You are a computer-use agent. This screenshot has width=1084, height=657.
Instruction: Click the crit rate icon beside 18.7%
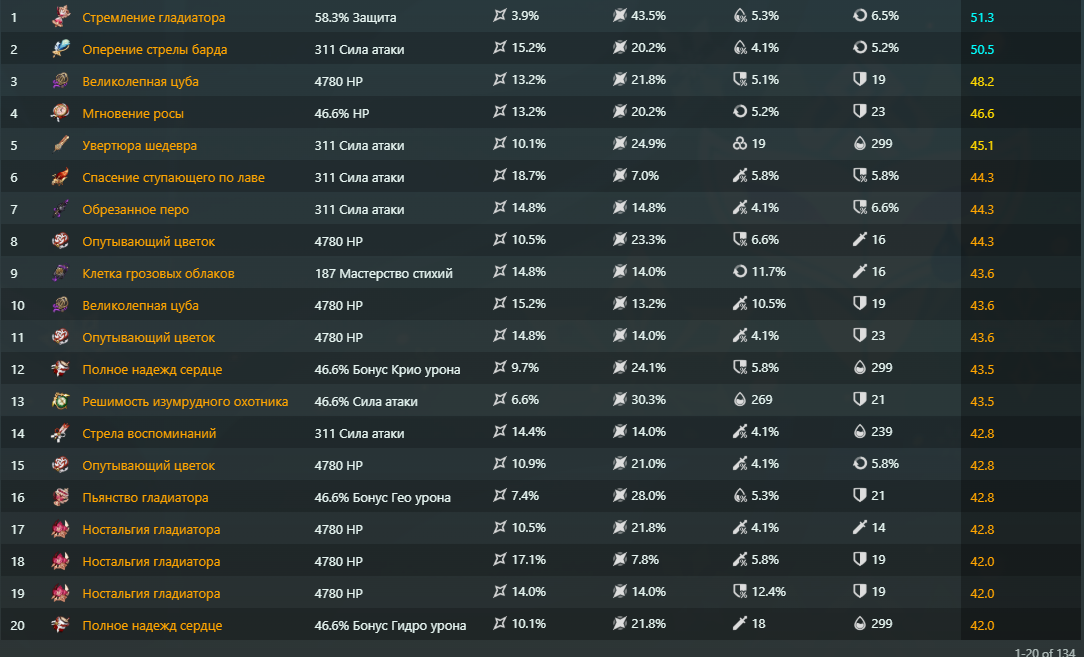pos(500,176)
